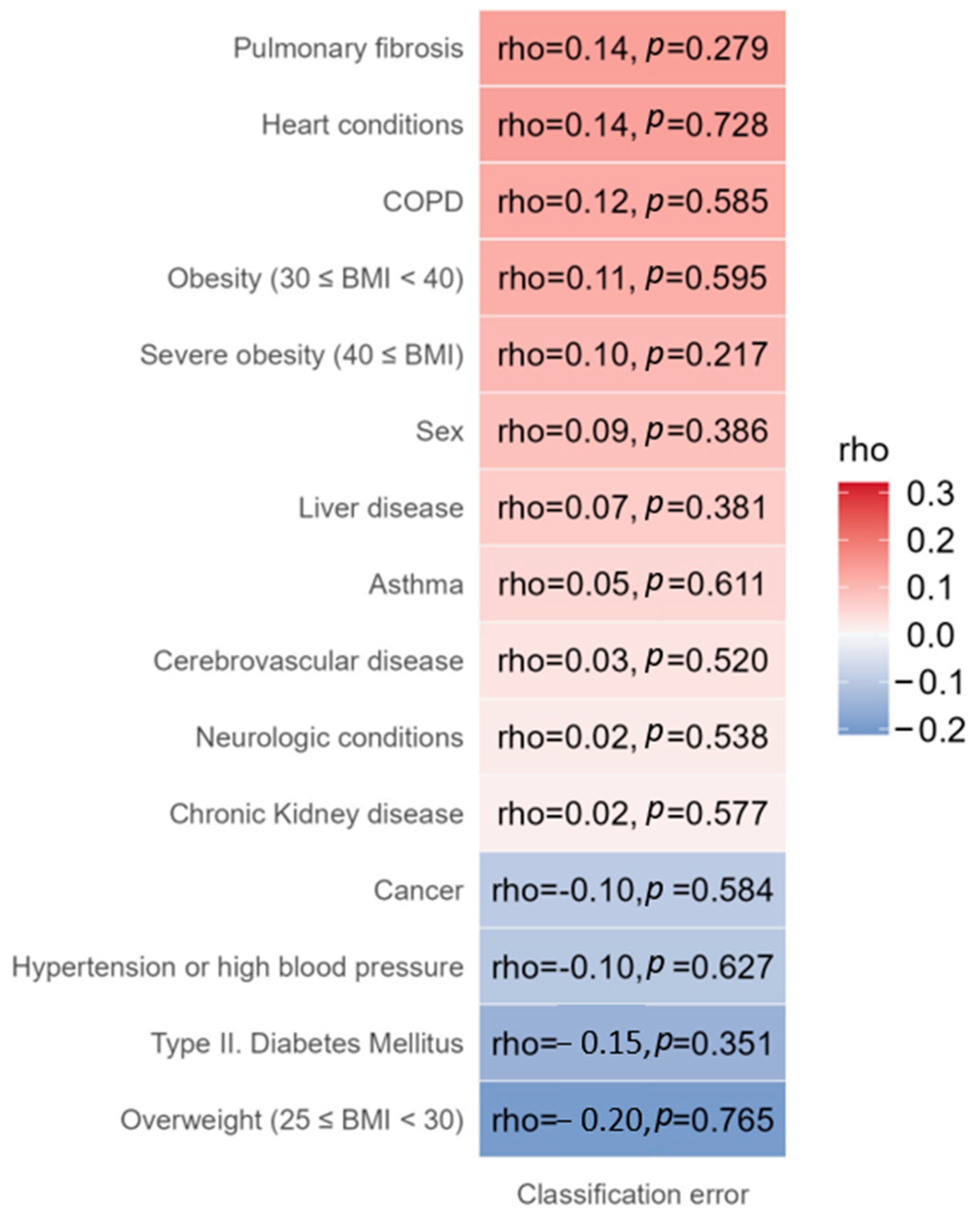Select the Neurologic conditions heatmap cell

[632, 737]
